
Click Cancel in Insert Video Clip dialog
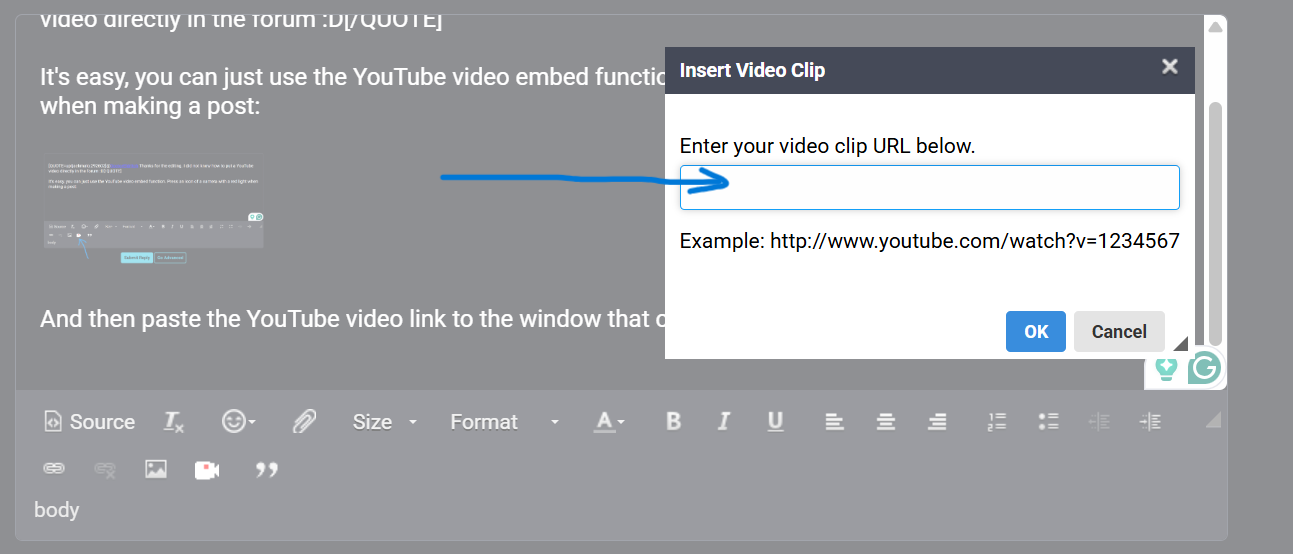pos(1119,331)
